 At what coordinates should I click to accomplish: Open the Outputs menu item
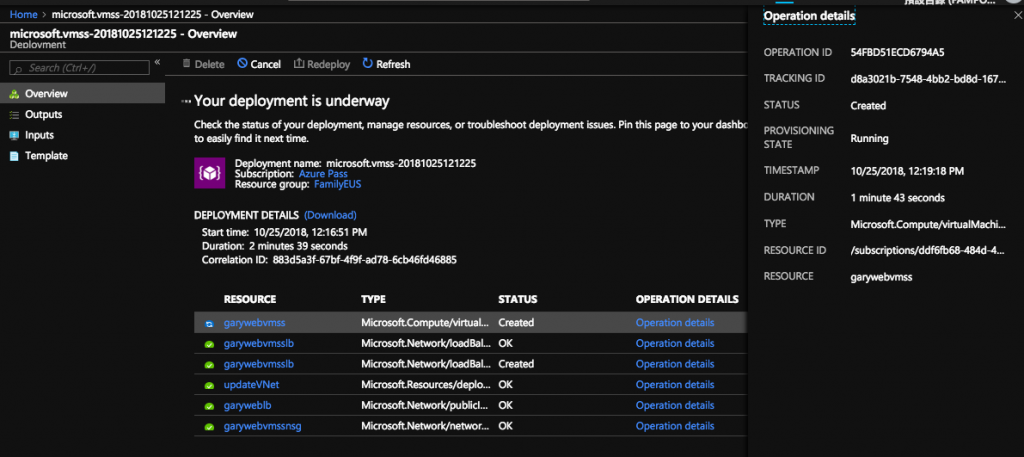43,114
